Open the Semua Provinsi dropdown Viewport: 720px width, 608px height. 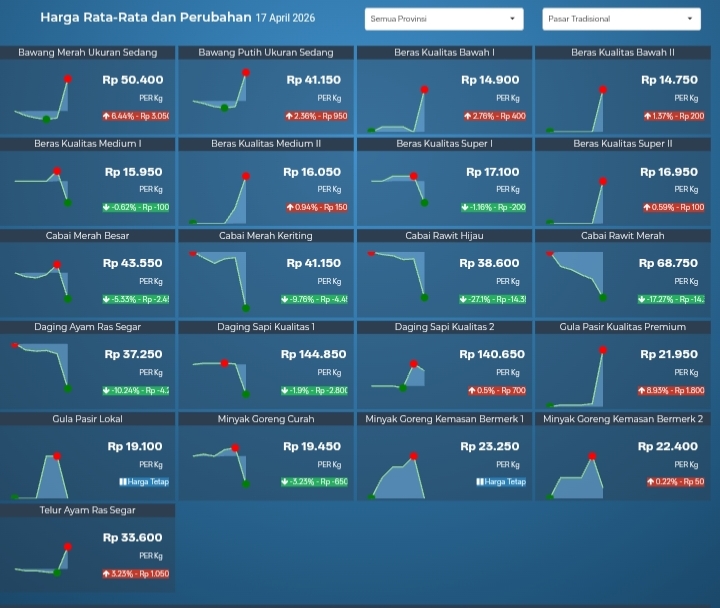(x=444, y=19)
